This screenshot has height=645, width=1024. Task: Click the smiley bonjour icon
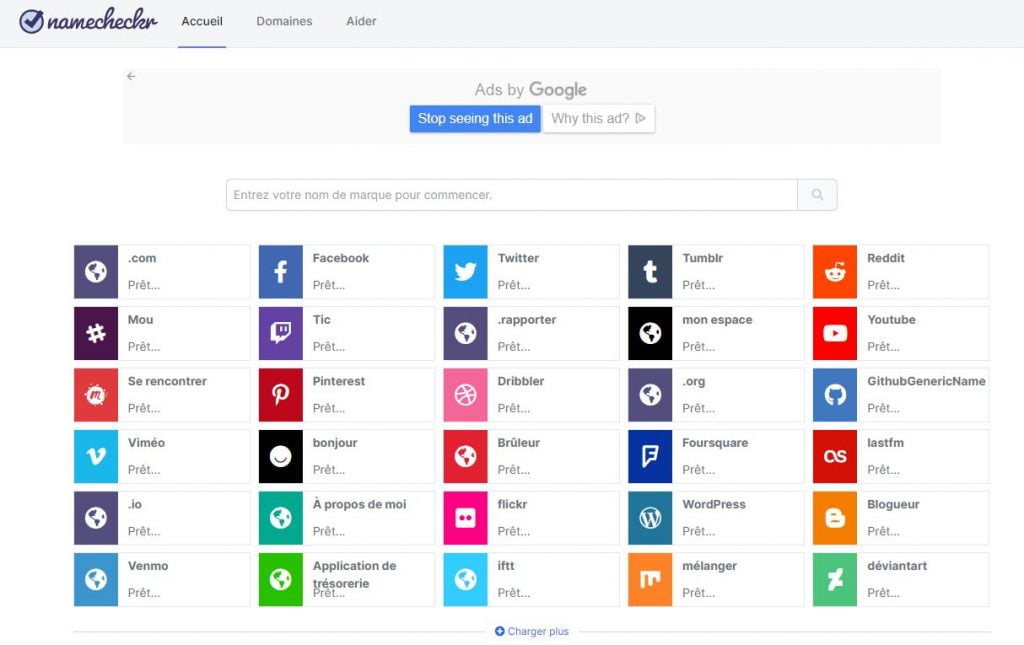tap(281, 456)
